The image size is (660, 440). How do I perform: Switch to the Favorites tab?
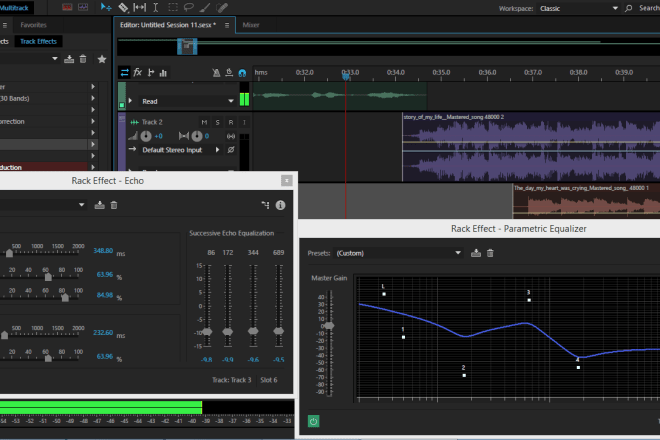(33, 25)
